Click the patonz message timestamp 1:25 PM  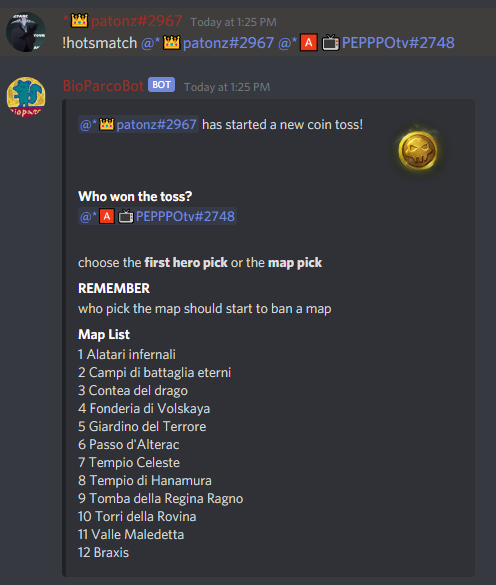(x=233, y=22)
